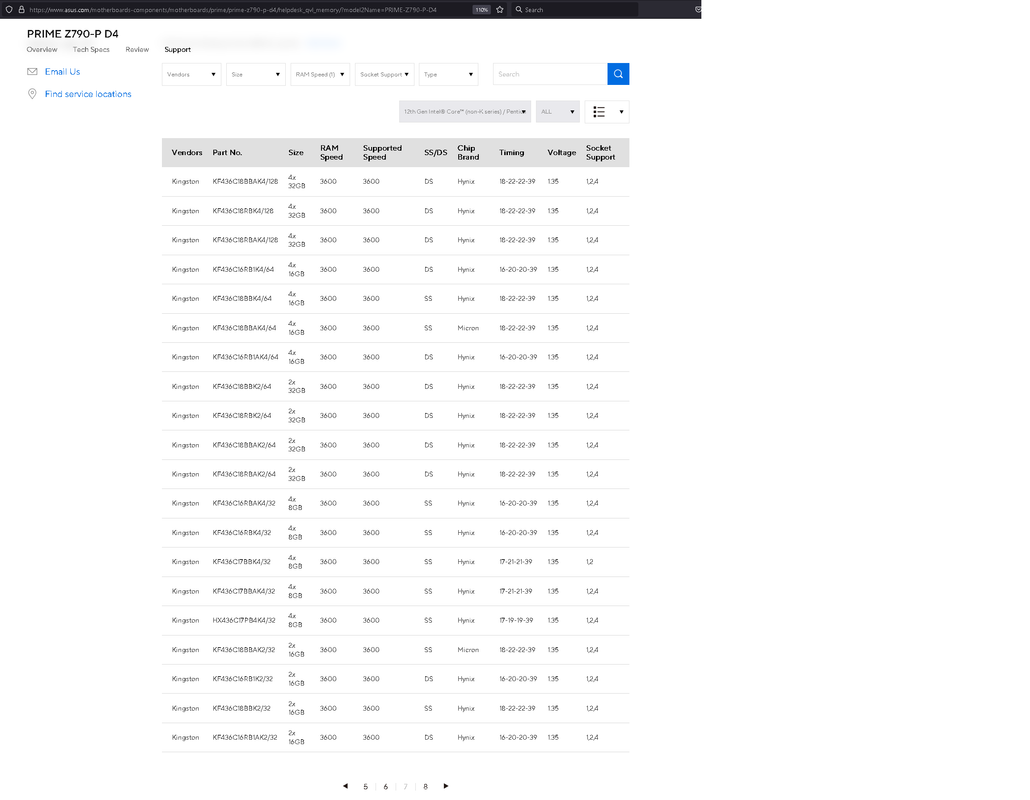Click part number KF436C16RBAK4/32
Viewport: 1030px width, 800px height.
pos(244,503)
